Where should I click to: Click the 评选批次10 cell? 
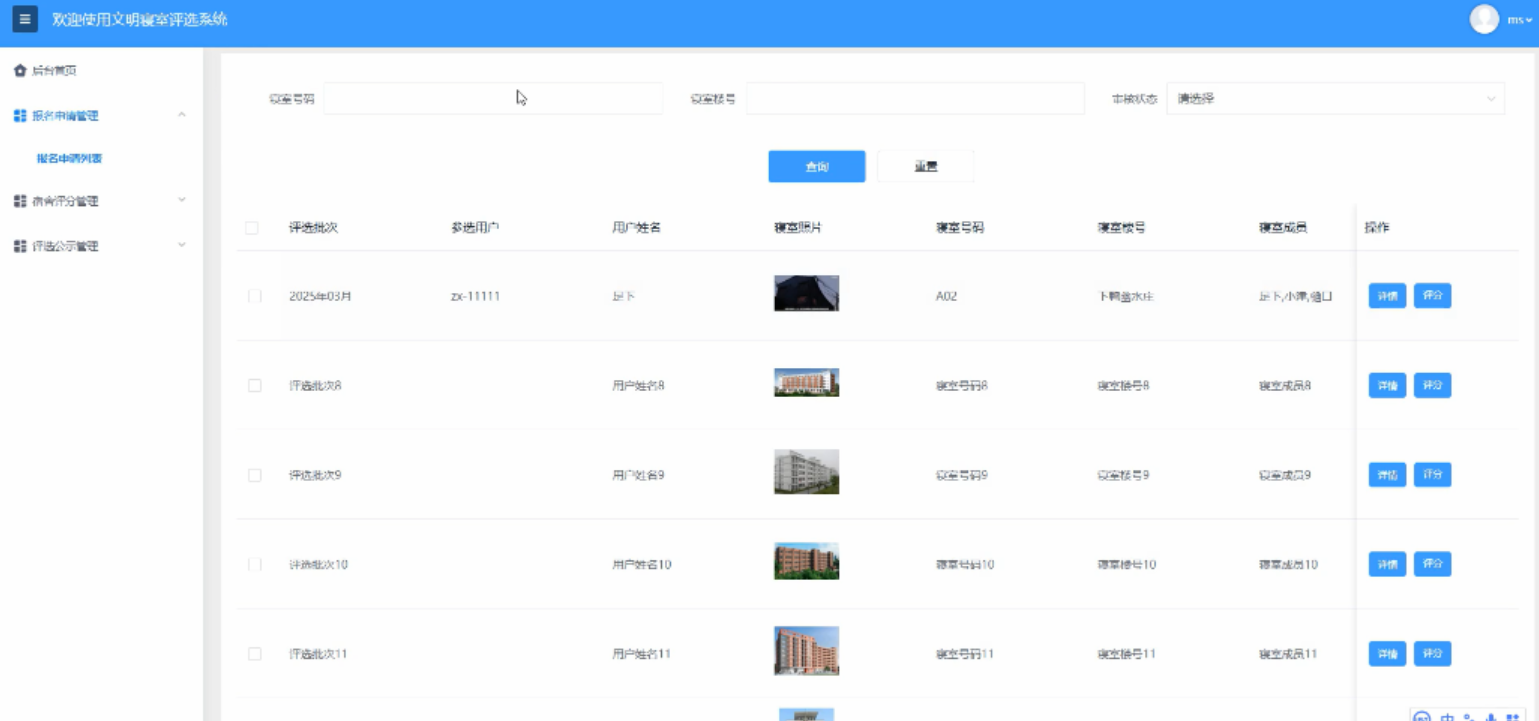pos(318,565)
